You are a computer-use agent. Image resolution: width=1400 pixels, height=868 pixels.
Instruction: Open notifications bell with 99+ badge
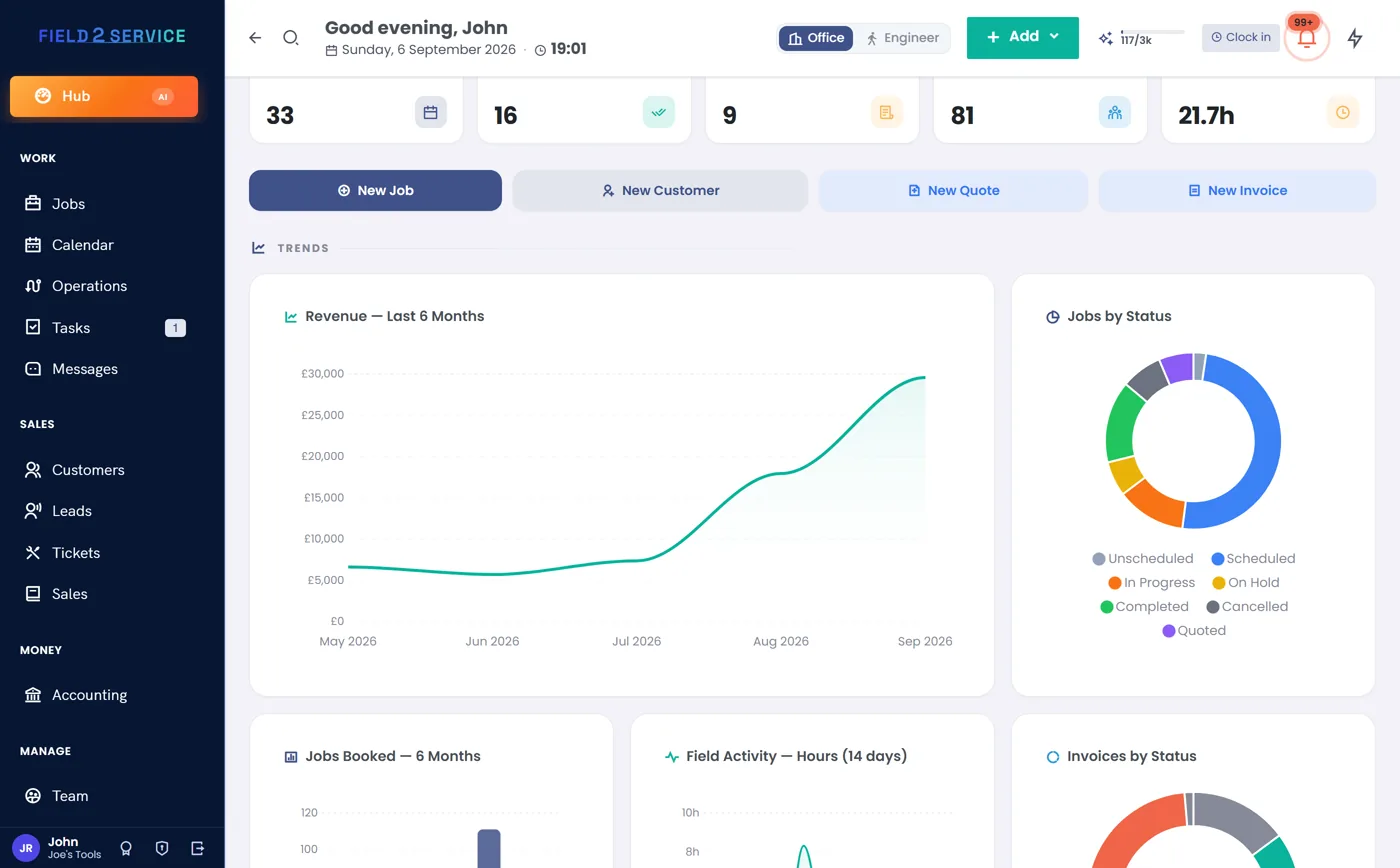click(x=1307, y=39)
